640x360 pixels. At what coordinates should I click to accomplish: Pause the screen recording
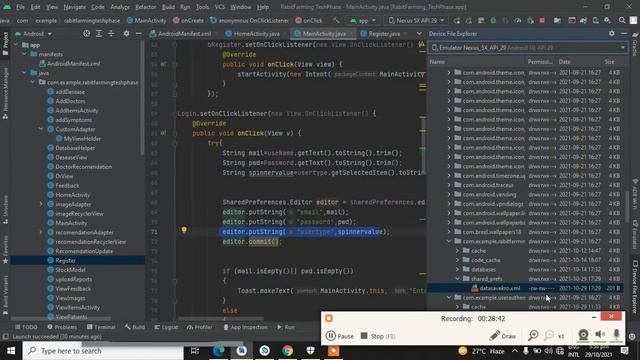[x=340, y=336]
